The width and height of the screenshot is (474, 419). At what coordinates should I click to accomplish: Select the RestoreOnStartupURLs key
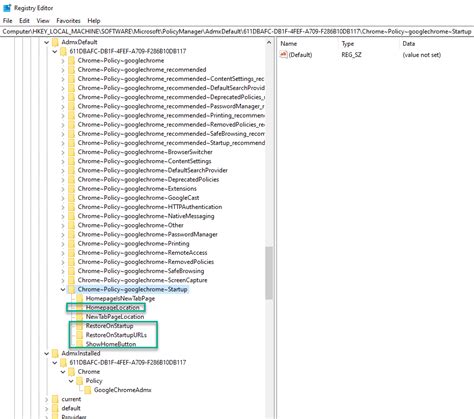[x=116, y=335]
